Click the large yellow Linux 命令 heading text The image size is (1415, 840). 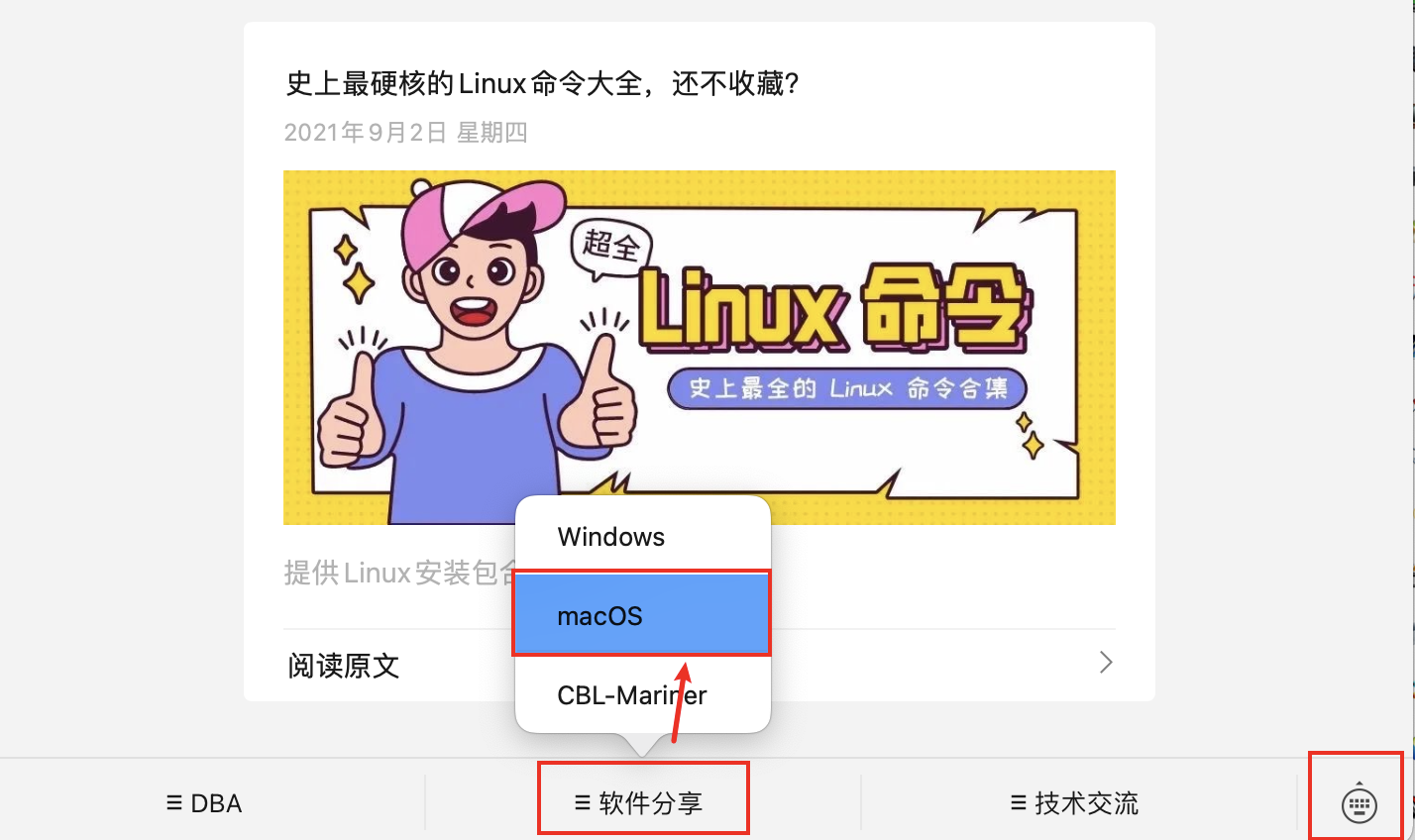tap(834, 309)
